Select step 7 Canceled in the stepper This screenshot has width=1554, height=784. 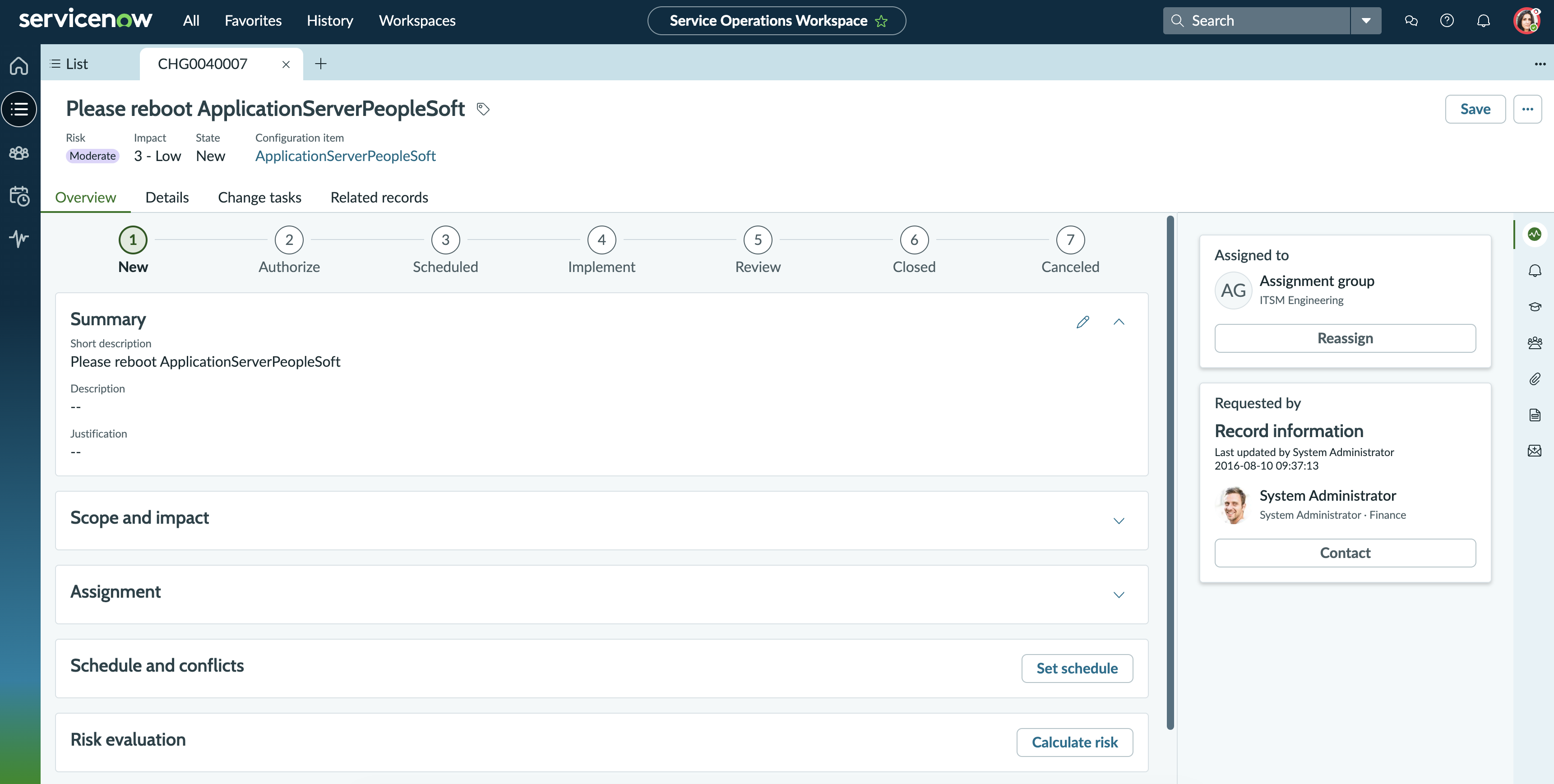click(x=1070, y=250)
